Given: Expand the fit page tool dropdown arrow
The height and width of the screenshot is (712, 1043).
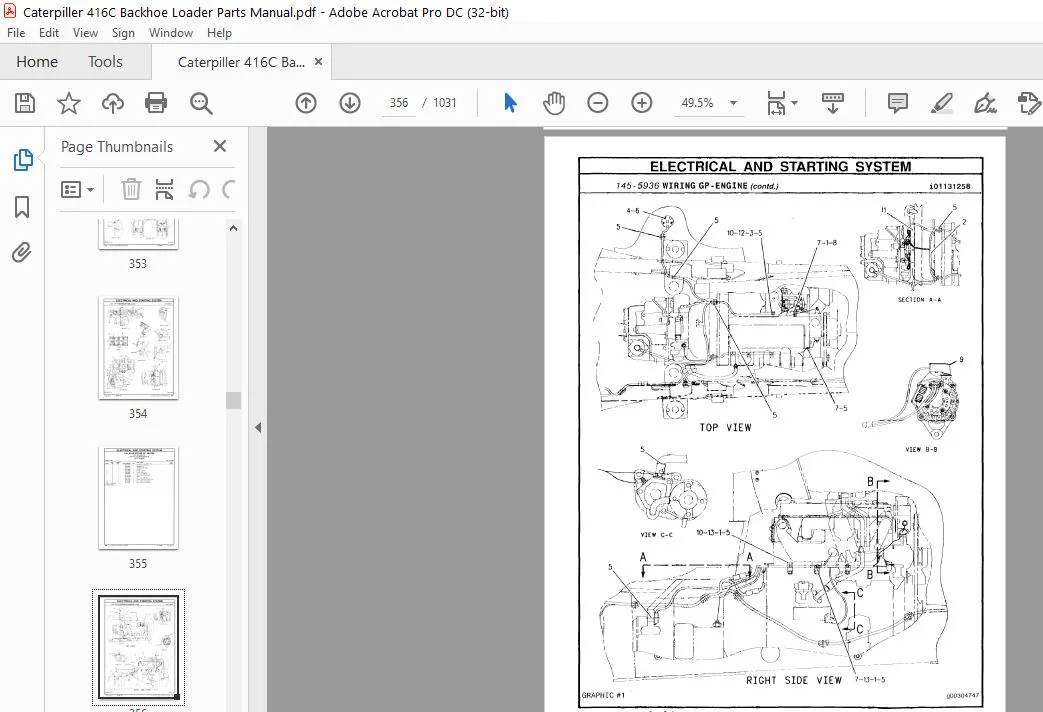Looking at the screenshot, I should pyautogui.click(x=794, y=103).
